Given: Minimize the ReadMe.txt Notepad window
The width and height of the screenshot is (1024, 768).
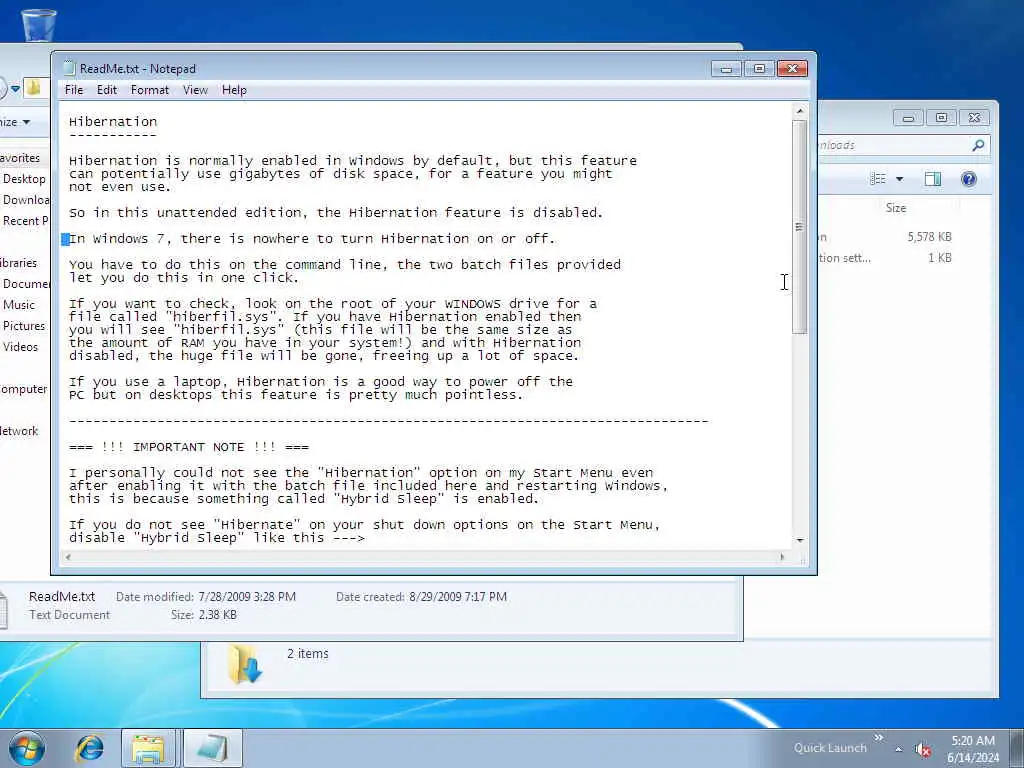Looking at the screenshot, I should coord(726,69).
